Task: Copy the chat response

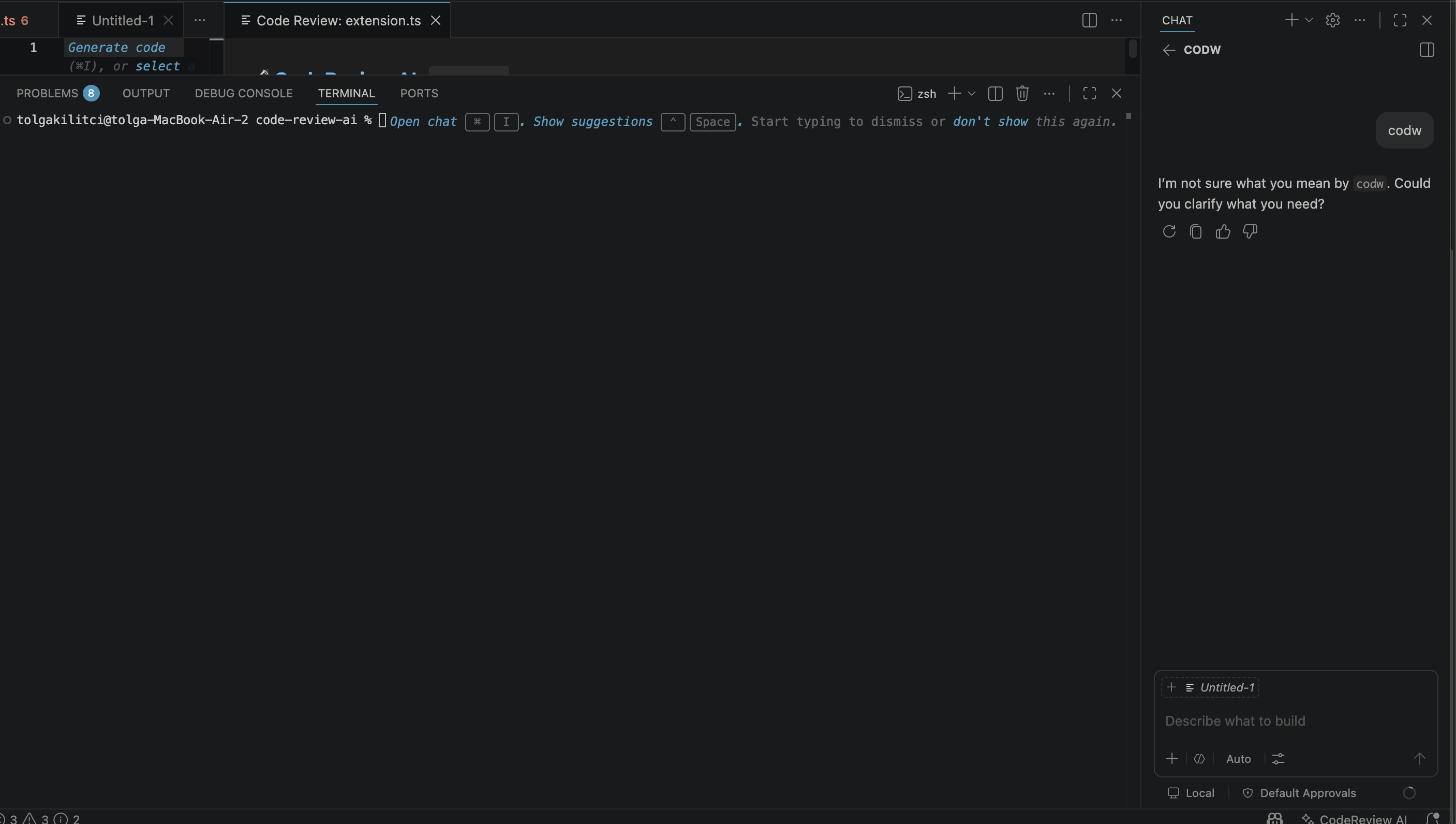Action: click(x=1196, y=231)
